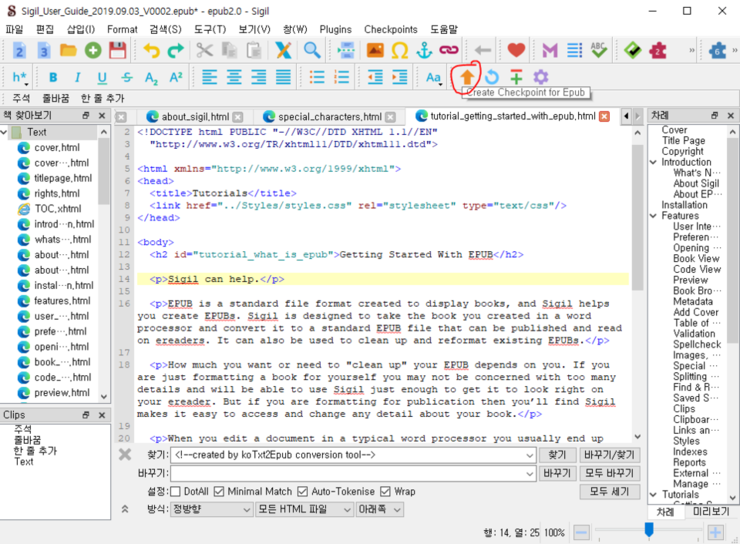The image size is (740, 544).
Task: Click the red heart Donate icon
Action: (x=516, y=50)
